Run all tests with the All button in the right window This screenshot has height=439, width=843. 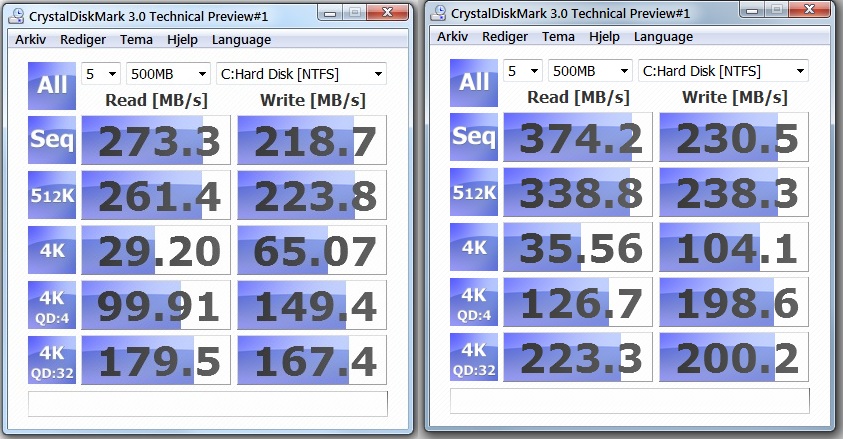click(x=474, y=83)
